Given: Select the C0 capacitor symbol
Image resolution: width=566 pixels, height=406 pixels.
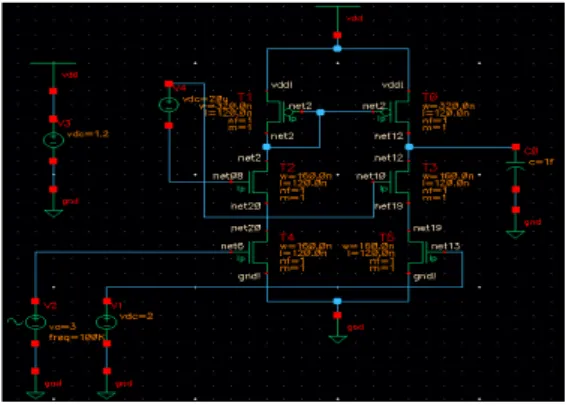Looking at the screenshot, I should click(515, 167).
